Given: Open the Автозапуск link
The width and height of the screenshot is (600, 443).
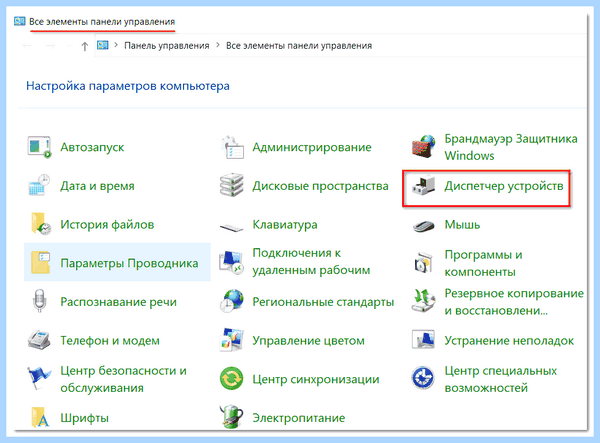Looking at the screenshot, I should [92, 147].
